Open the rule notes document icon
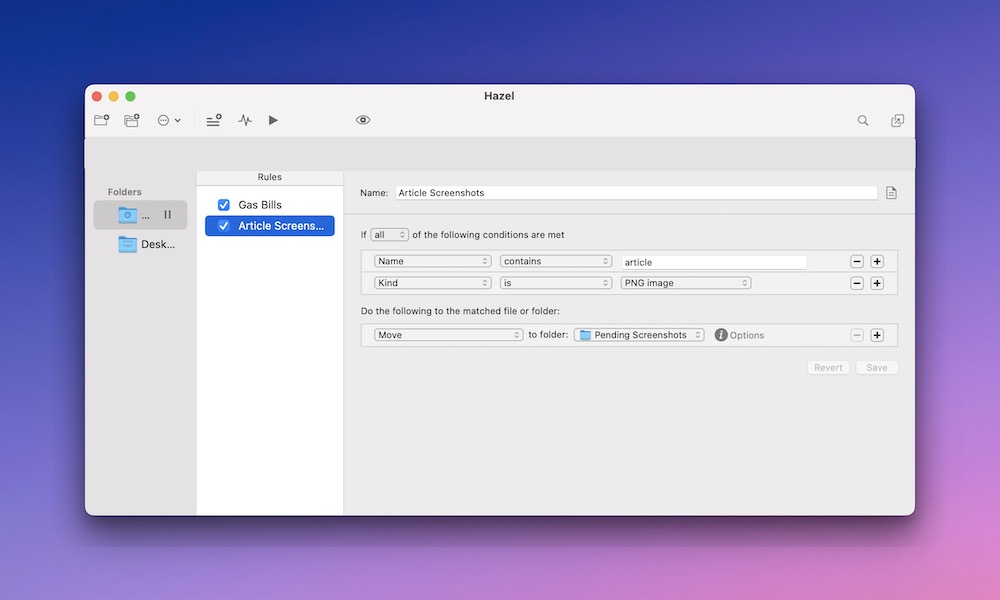Viewport: 1000px width, 600px height. tap(892, 193)
